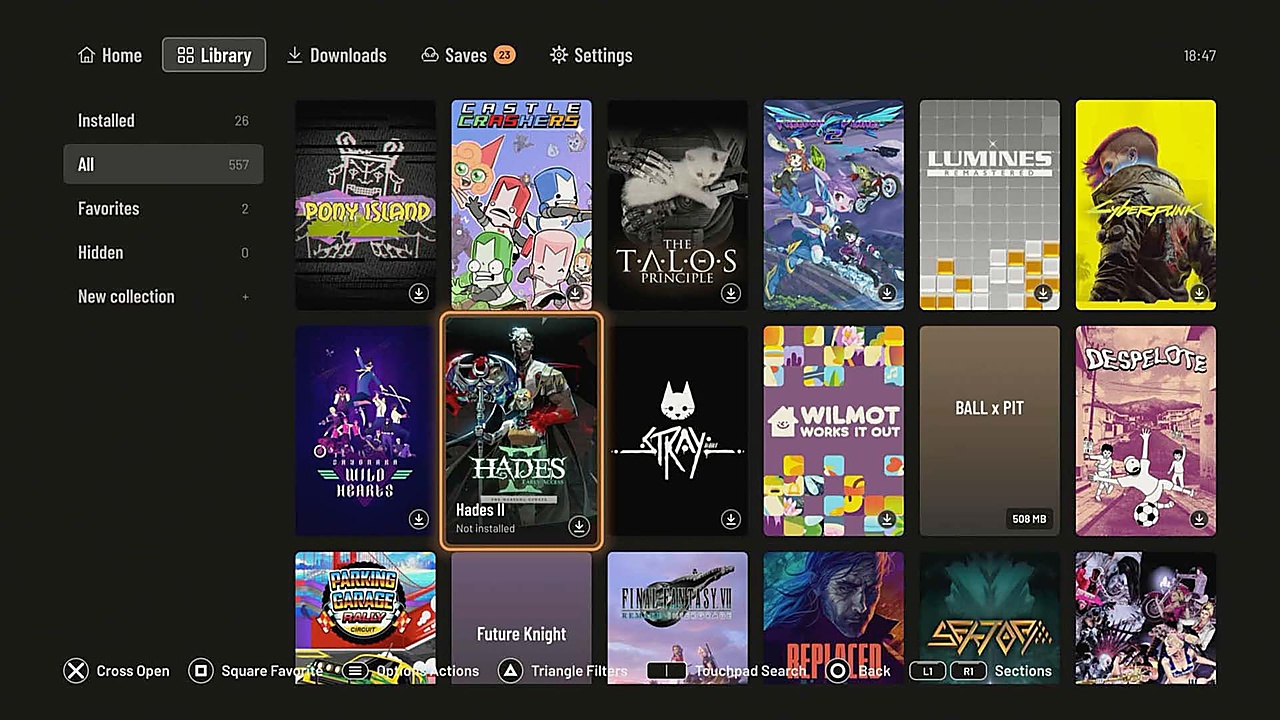The width and height of the screenshot is (1280, 720).
Task: Click the Cross Open button hint
Action: 117,671
